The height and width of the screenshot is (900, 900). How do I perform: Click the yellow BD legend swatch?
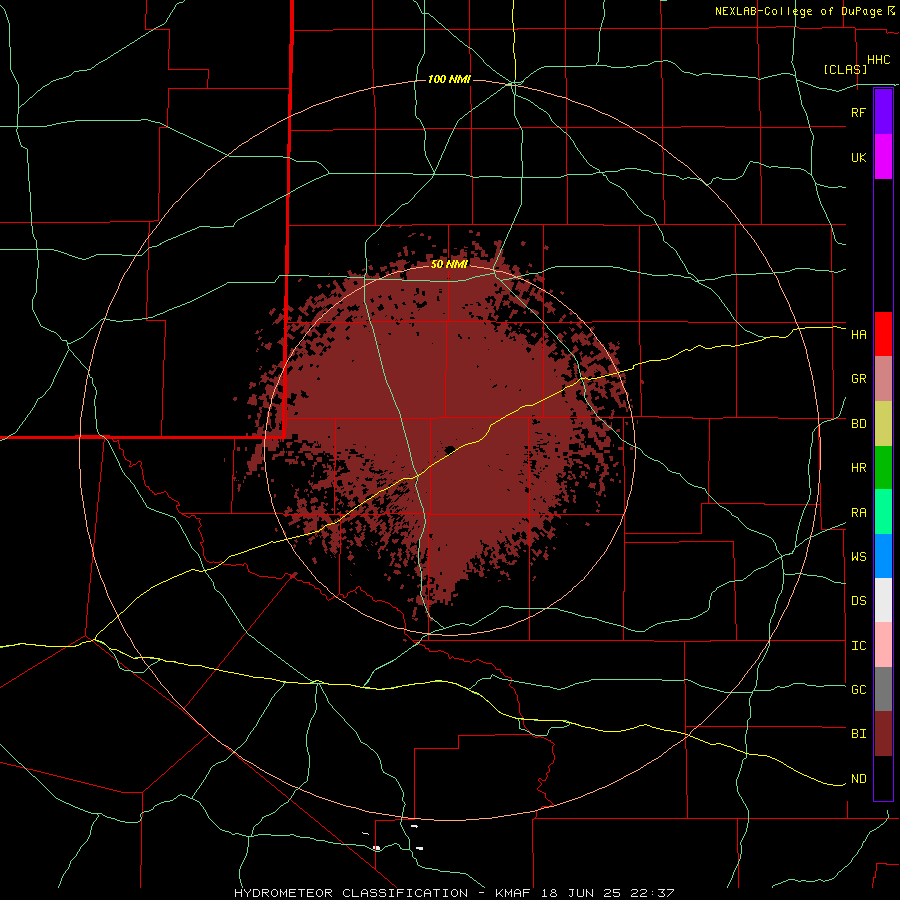coord(883,424)
